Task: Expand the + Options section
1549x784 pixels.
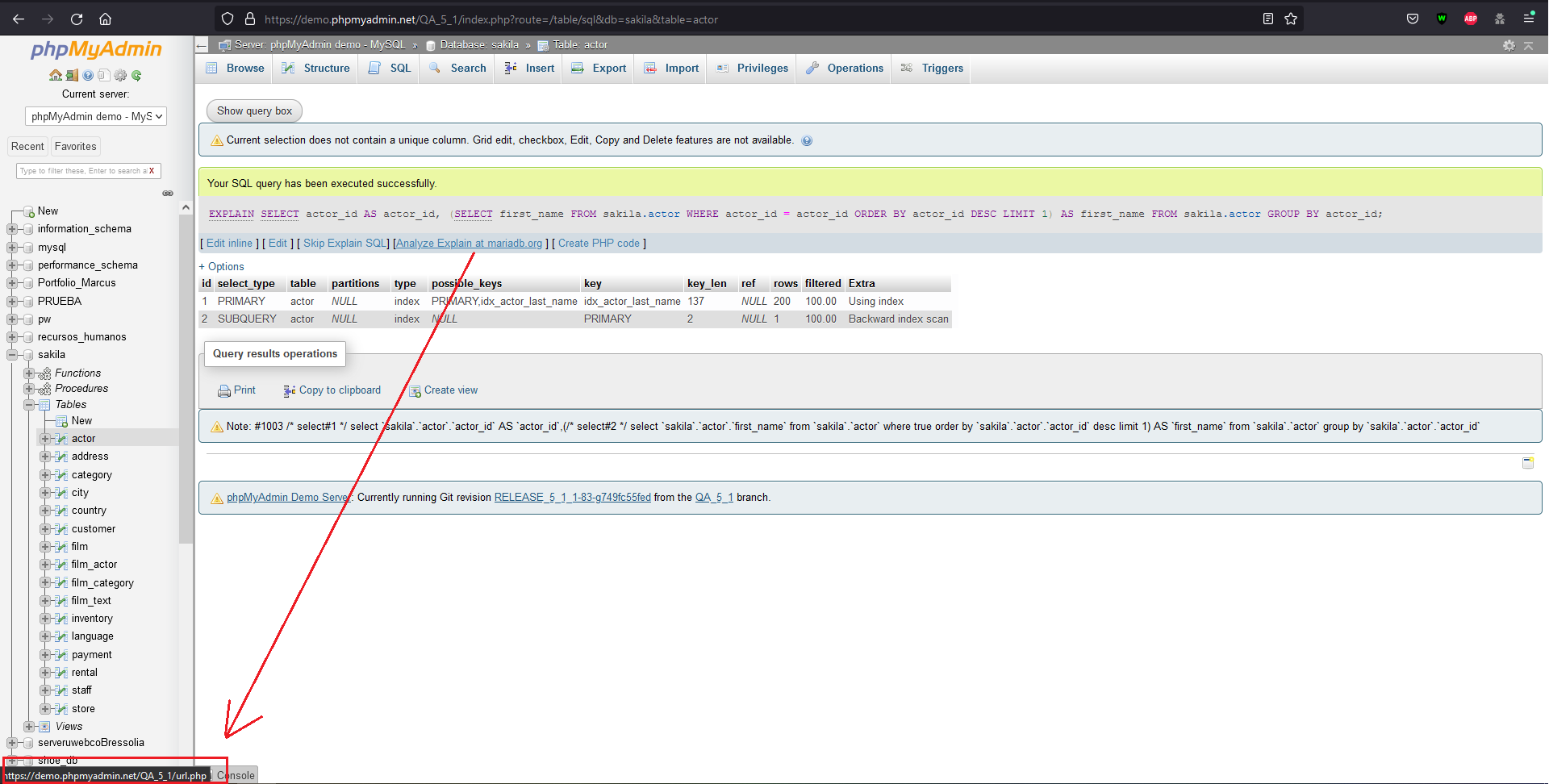Action: 221,266
